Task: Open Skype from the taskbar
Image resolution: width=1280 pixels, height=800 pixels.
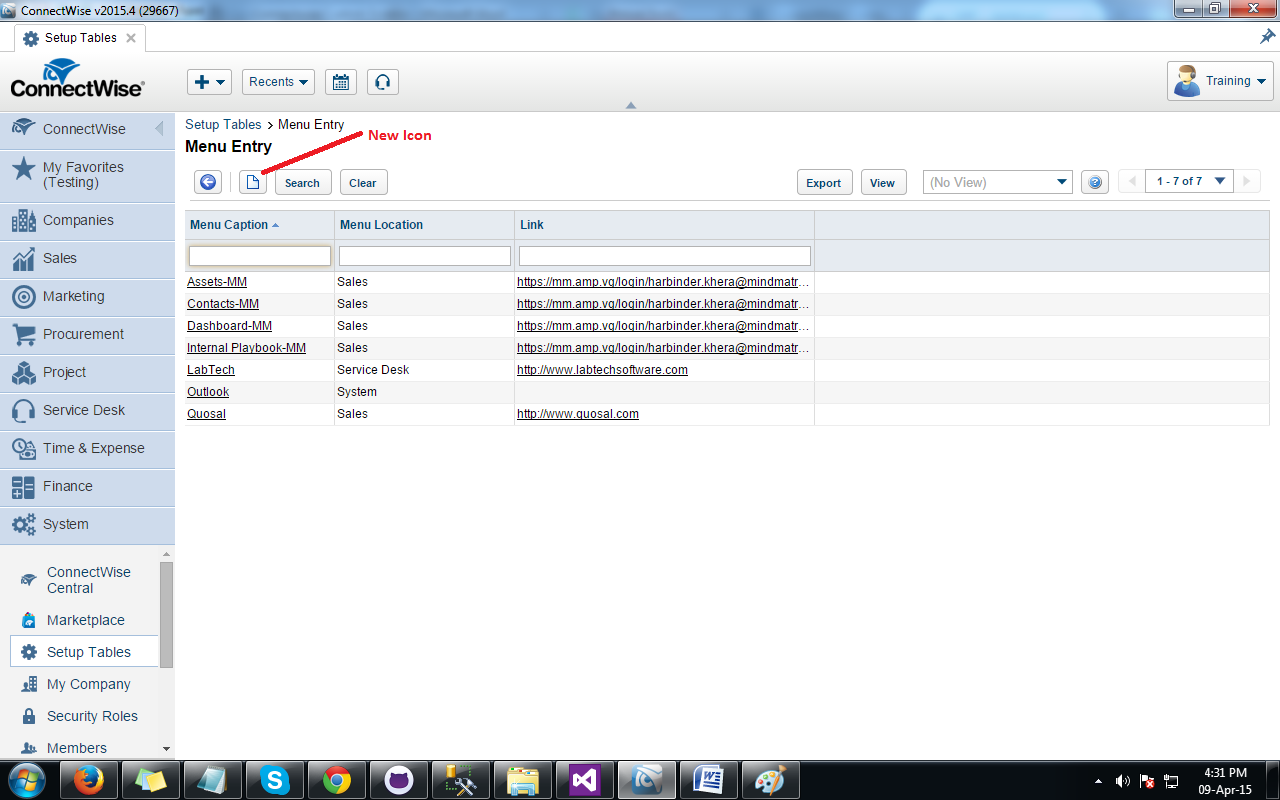Action: coord(275,780)
